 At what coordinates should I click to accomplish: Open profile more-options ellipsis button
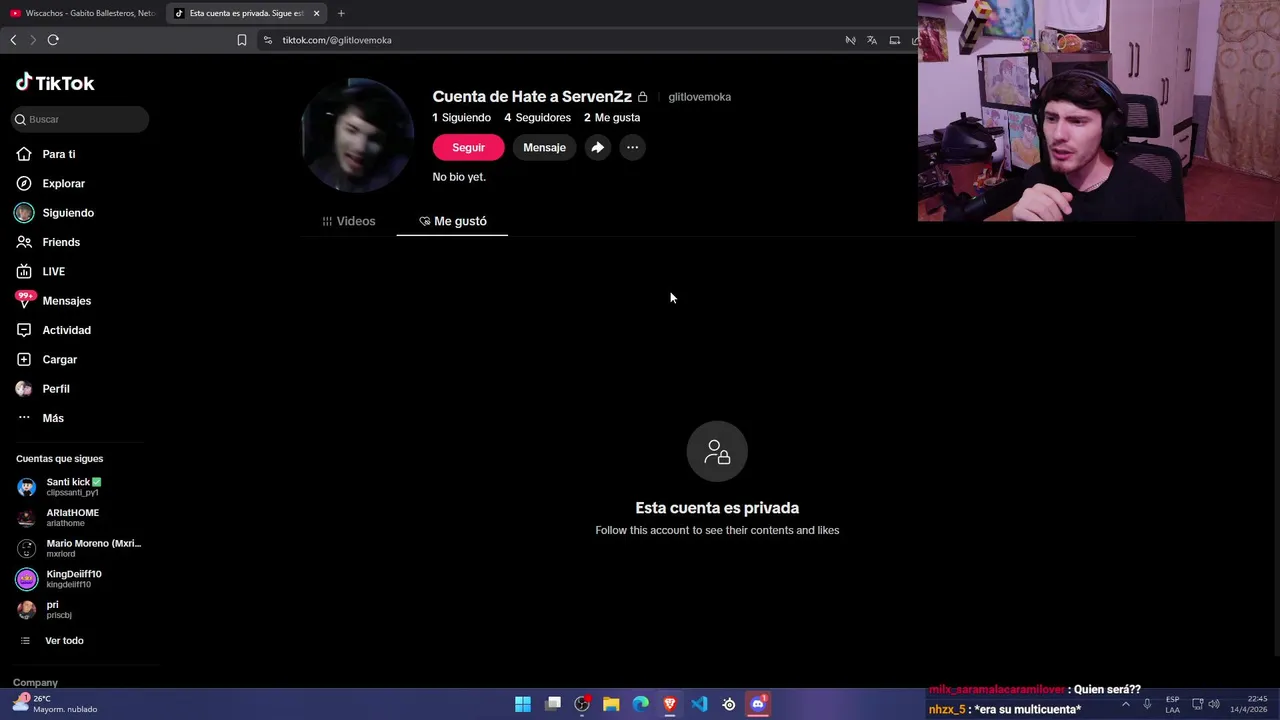pos(632,147)
